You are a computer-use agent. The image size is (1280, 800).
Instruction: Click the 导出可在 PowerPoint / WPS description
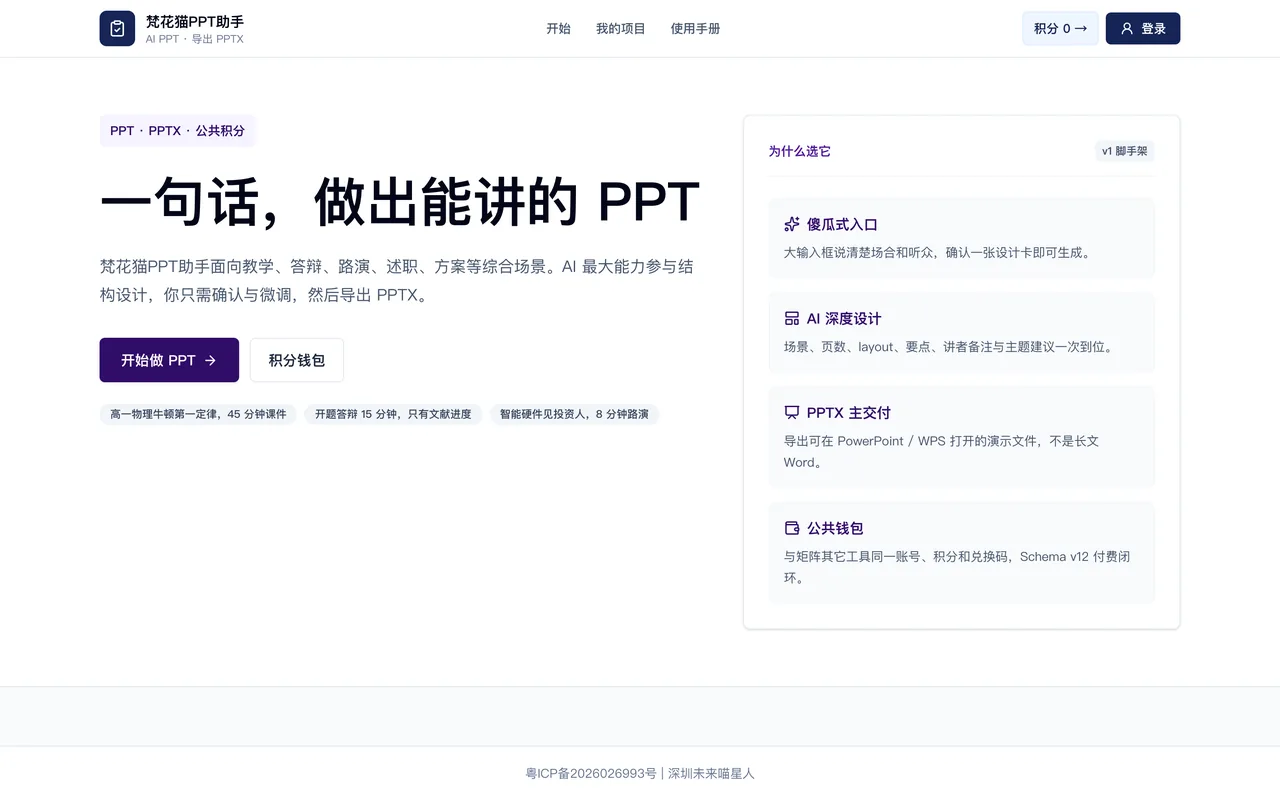coord(942,451)
